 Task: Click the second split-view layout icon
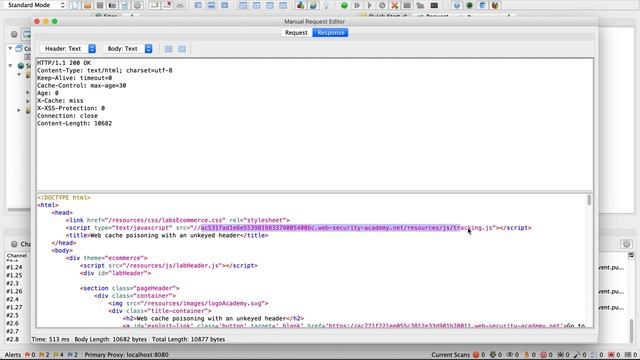pyautogui.click(x=182, y=49)
